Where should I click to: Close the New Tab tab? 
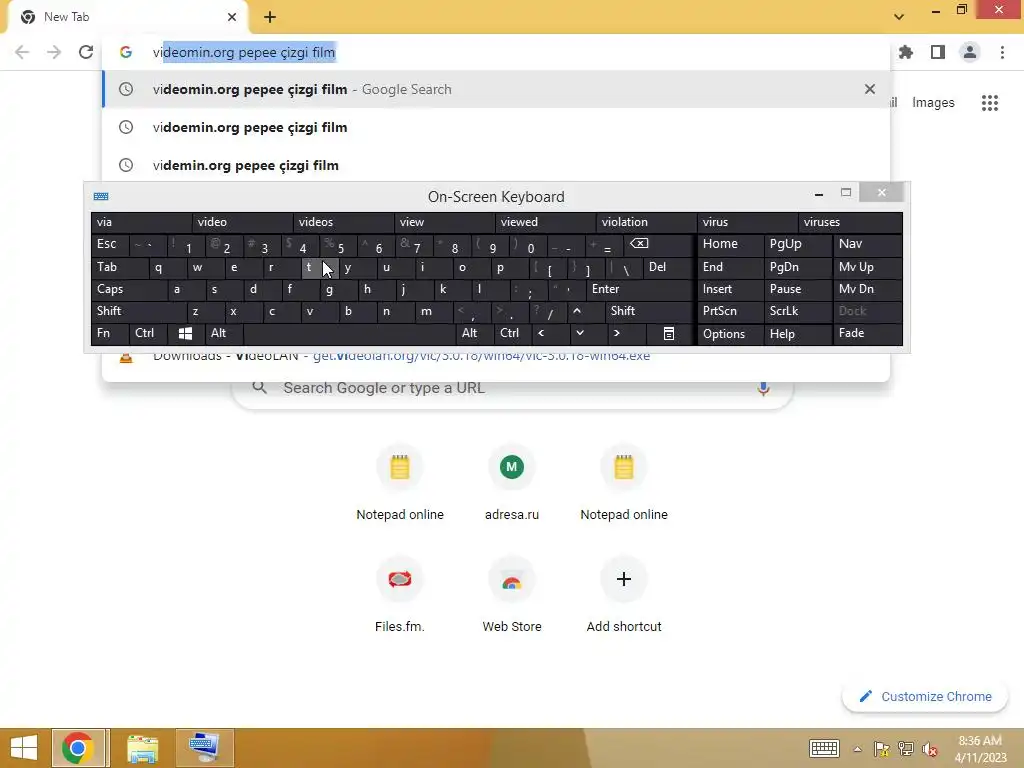pos(232,17)
